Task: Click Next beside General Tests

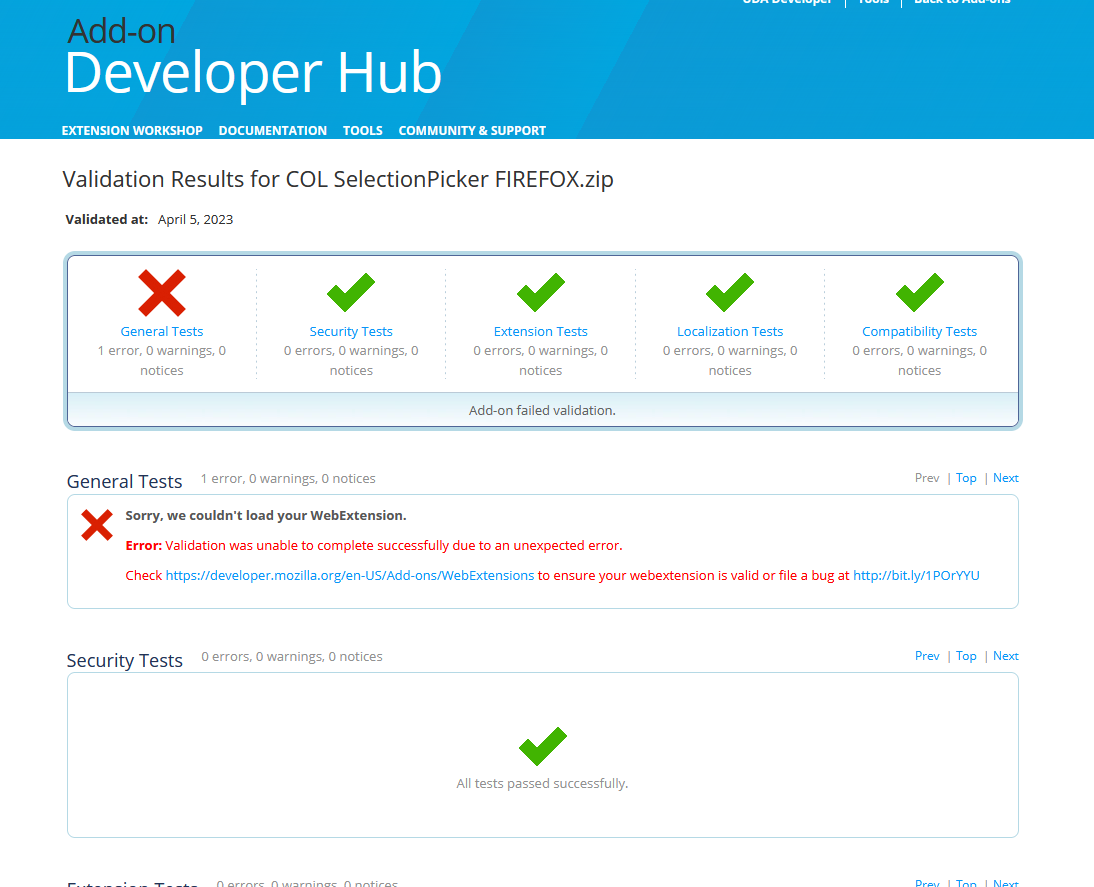Action: [x=1005, y=477]
